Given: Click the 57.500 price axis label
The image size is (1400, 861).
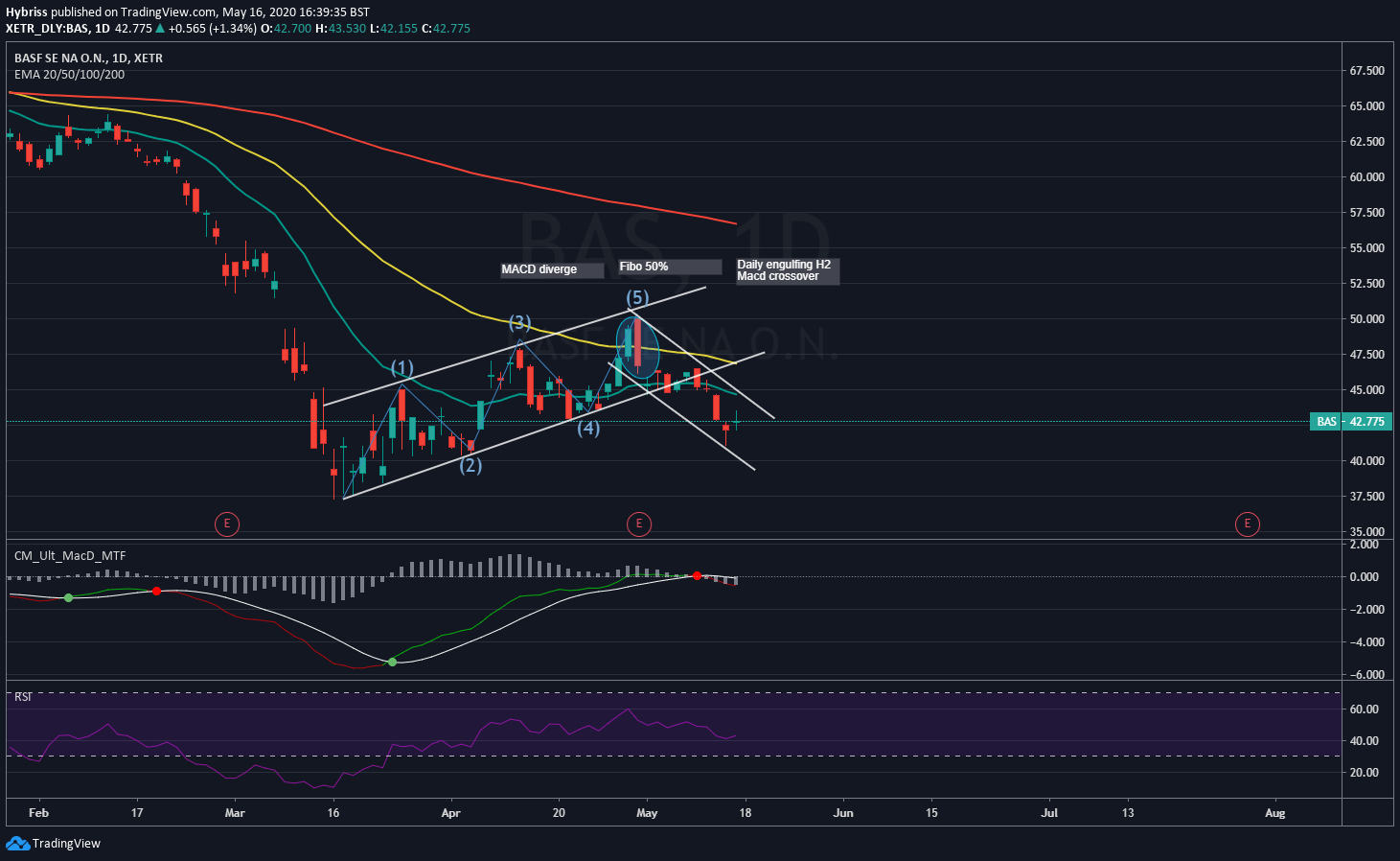Looking at the screenshot, I should point(1366,213).
